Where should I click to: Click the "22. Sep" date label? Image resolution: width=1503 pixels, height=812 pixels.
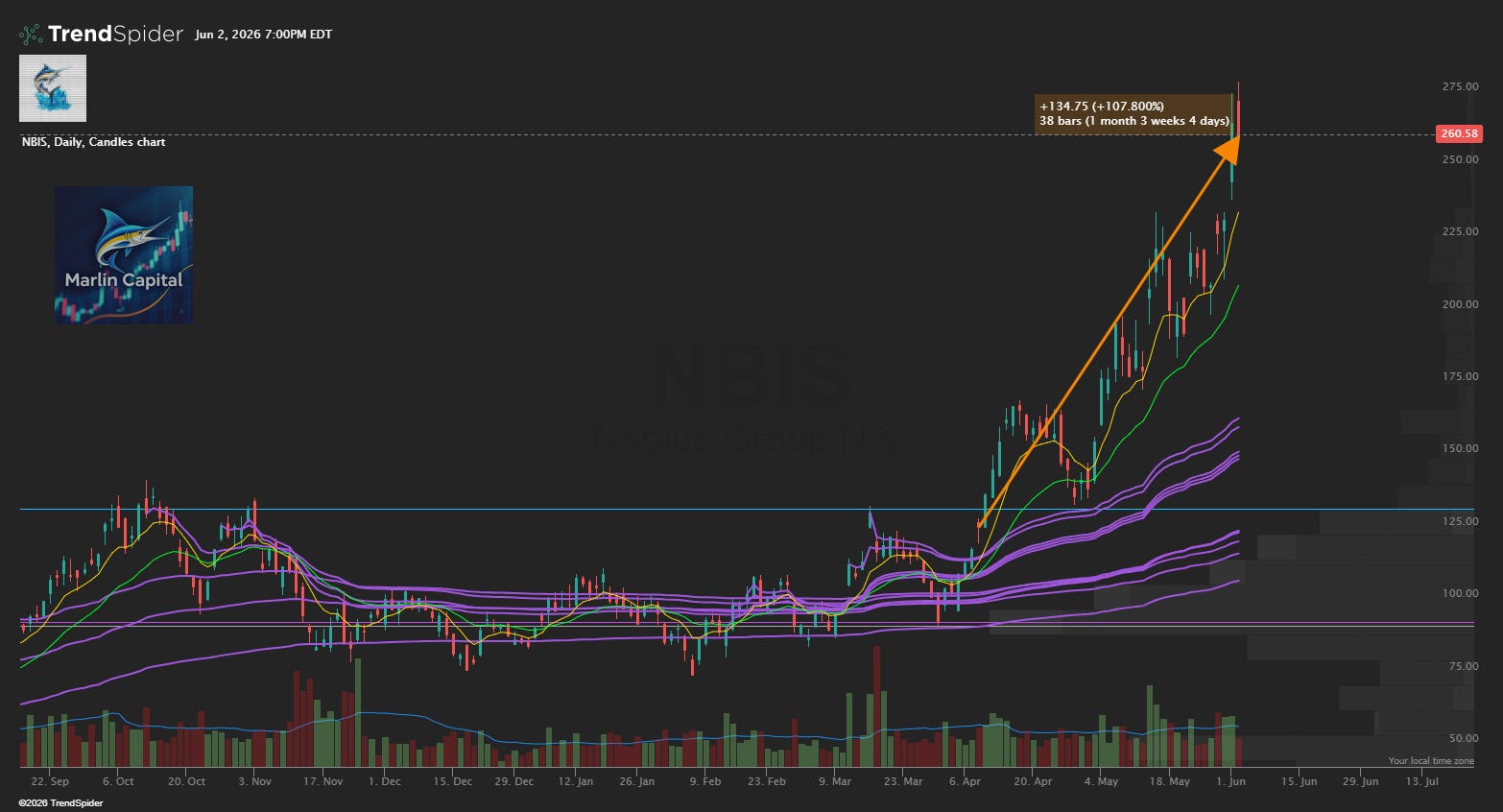[x=50, y=781]
